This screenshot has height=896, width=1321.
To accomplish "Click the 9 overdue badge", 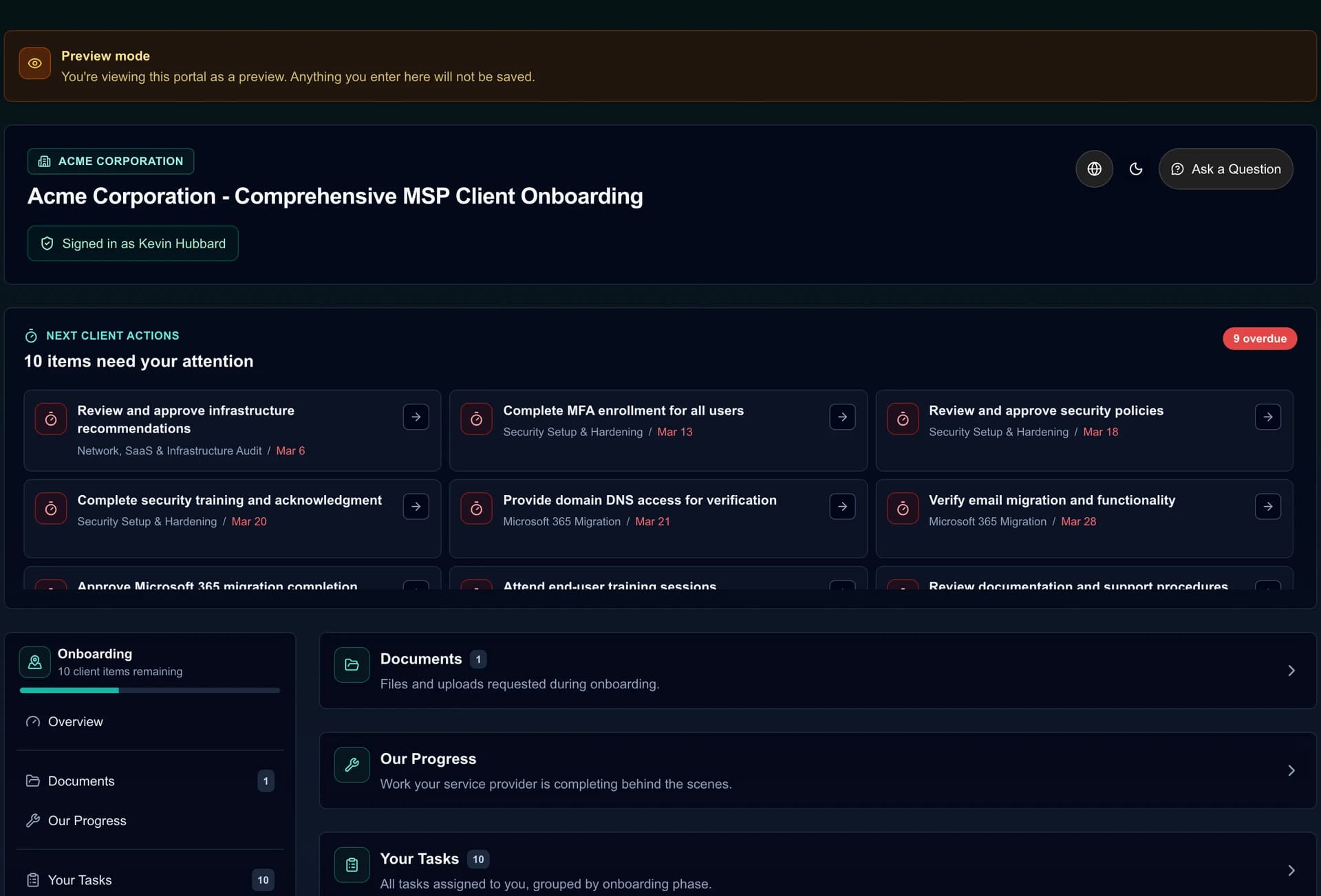I will coord(1259,338).
